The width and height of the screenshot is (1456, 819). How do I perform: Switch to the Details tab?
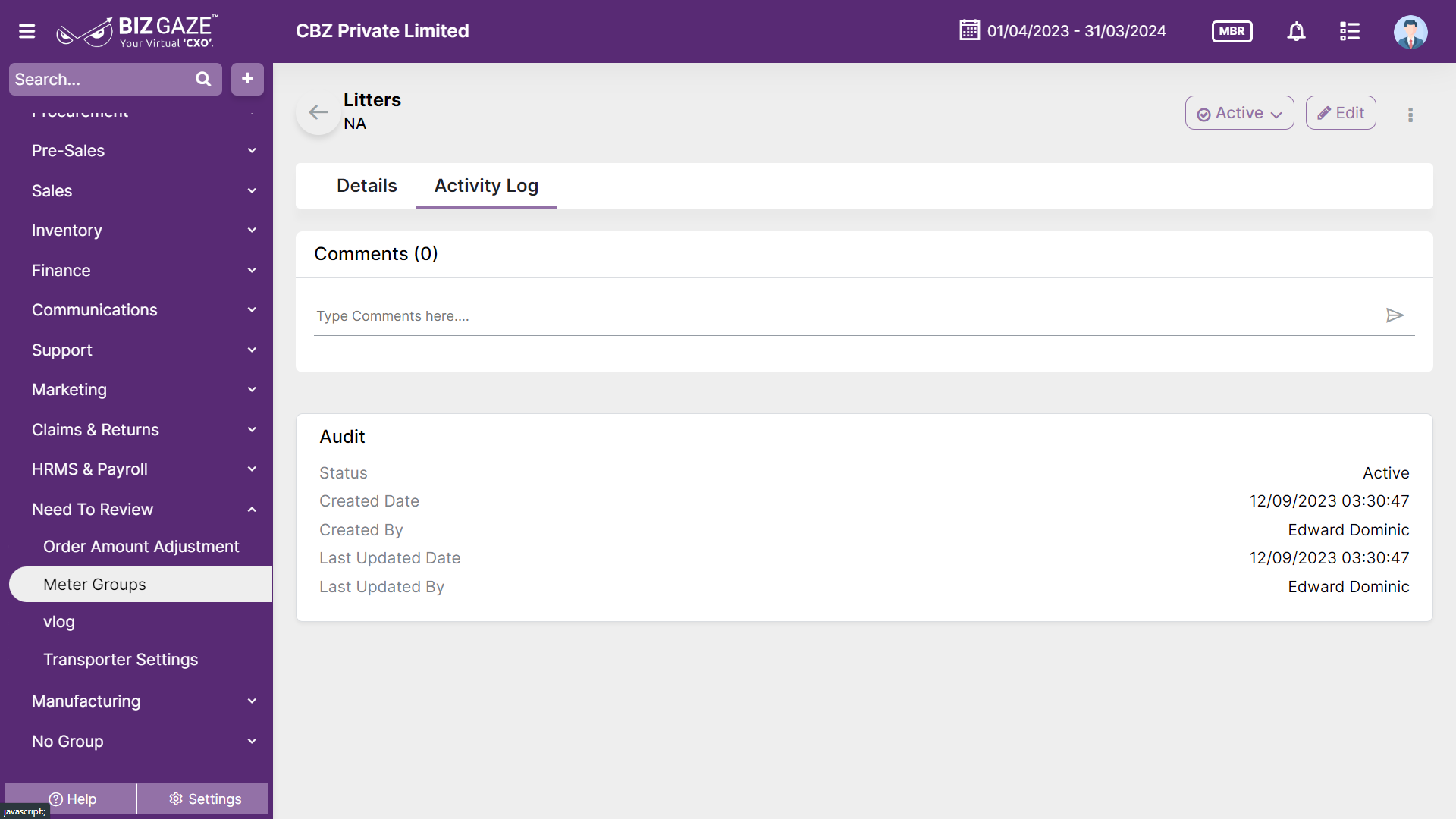point(367,186)
